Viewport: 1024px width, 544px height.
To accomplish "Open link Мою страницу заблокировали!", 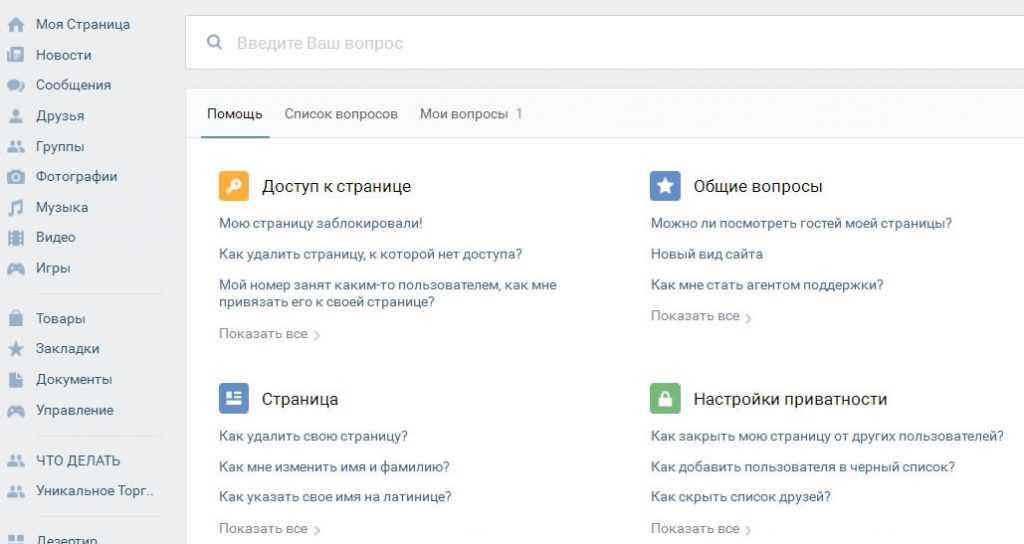I will click(320, 223).
